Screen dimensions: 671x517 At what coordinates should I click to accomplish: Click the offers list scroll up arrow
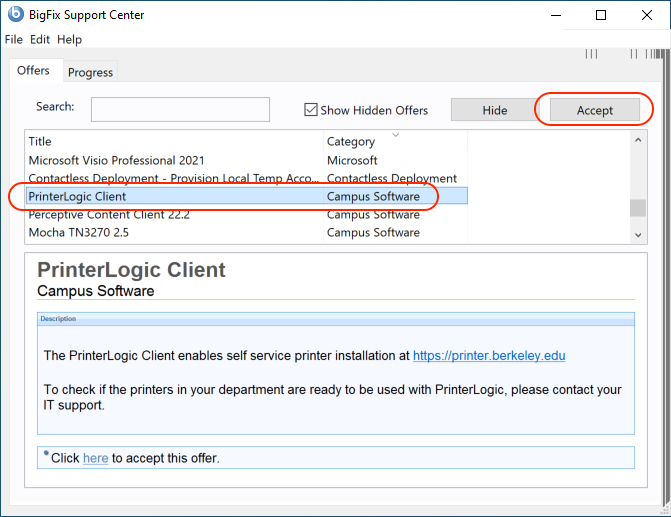(638, 140)
